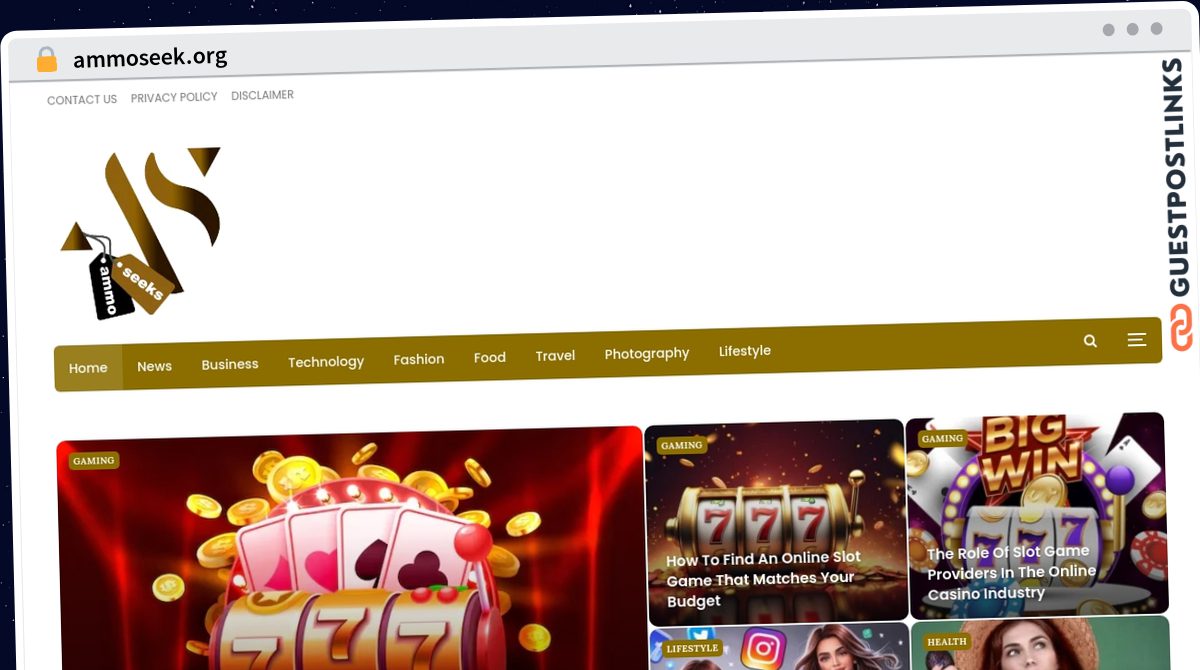
Task: Select the Lifestyle tag on Instagram card
Action: (692, 649)
